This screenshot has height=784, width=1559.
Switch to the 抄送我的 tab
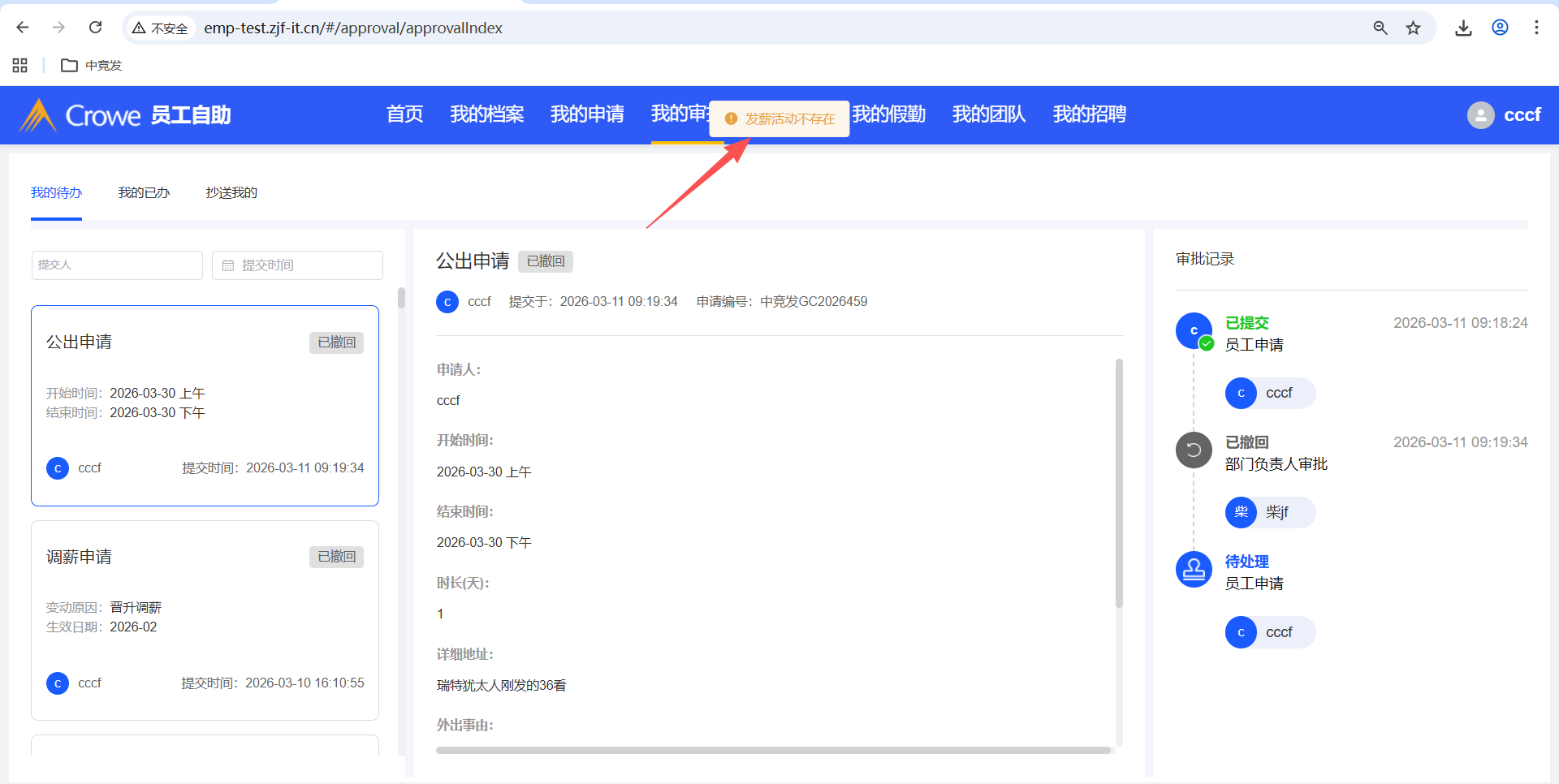click(231, 193)
